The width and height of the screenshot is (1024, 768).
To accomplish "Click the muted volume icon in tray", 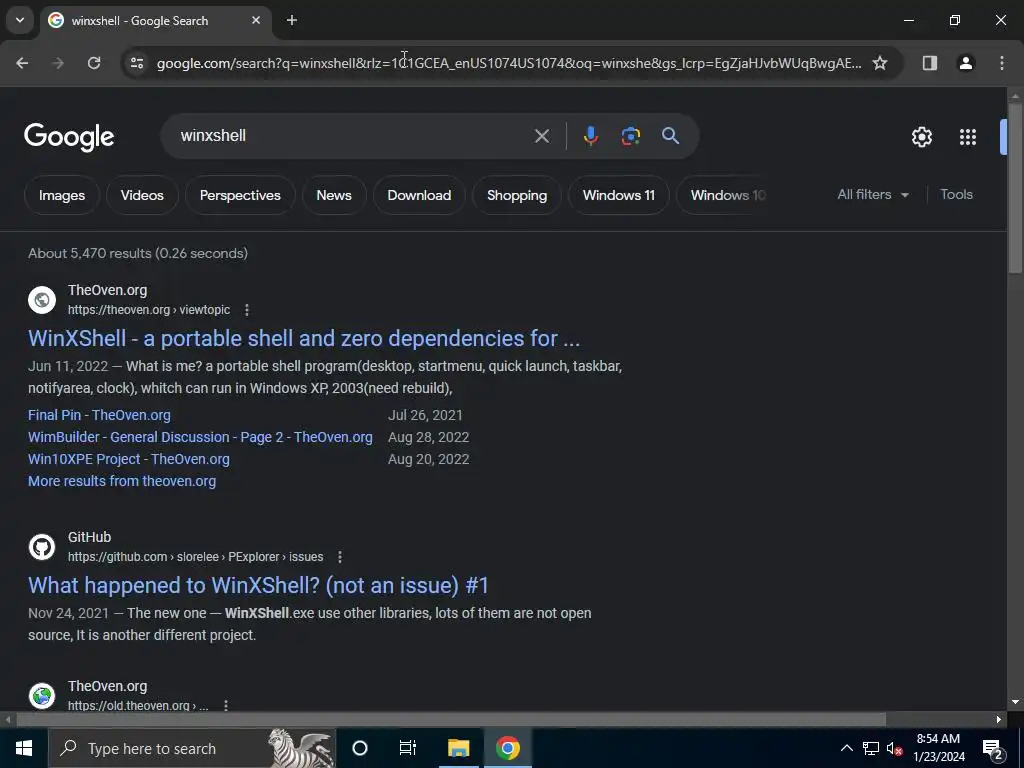I will tap(894, 749).
